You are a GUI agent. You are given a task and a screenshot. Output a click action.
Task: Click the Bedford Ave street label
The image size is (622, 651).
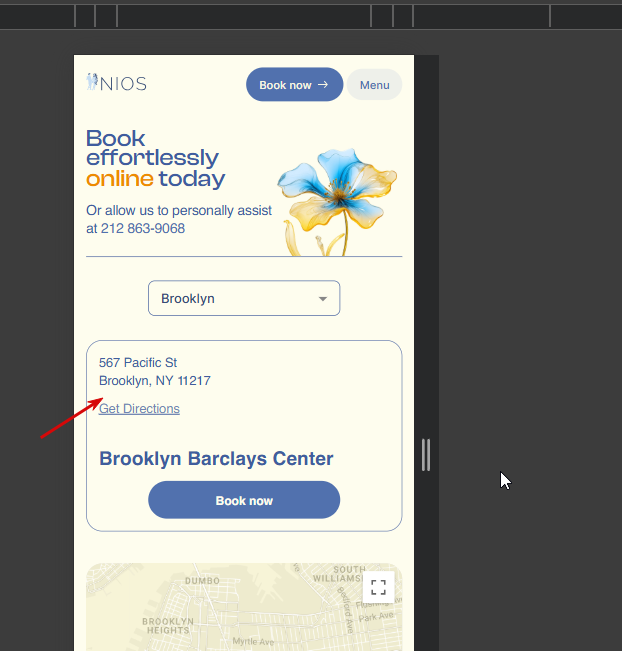pos(346,609)
